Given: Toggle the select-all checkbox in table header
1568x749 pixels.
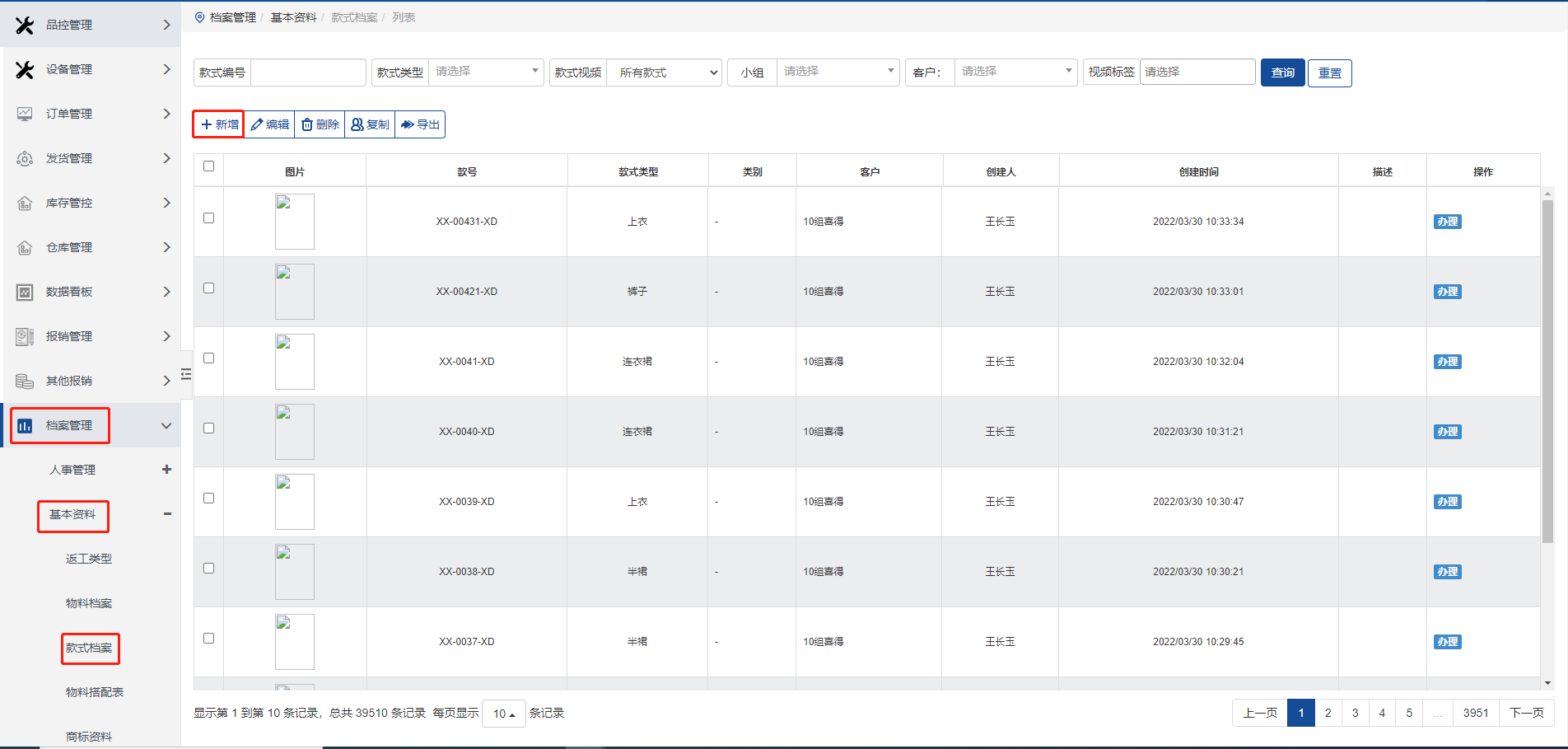Looking at the screenshot, I should point(208,166).
